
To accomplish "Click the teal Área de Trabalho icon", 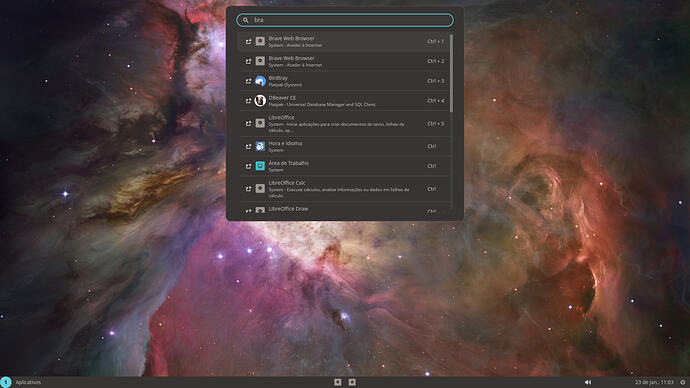I will [x=260, y=166].
